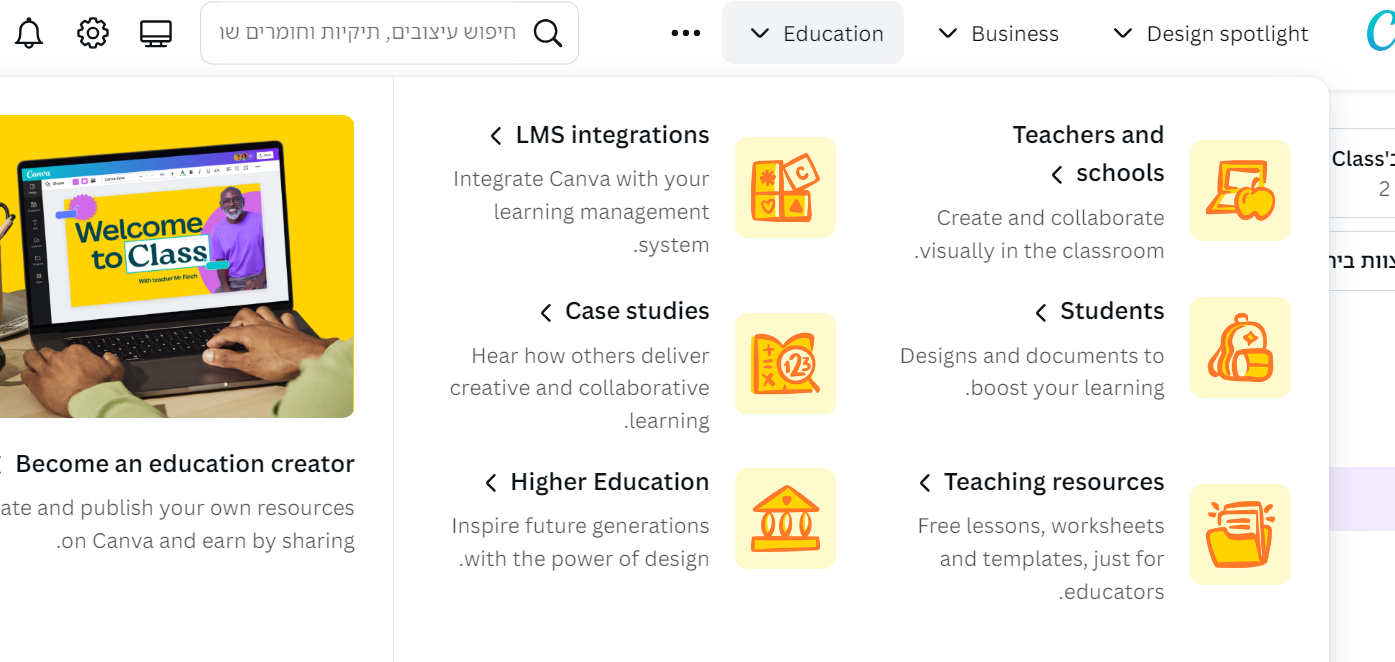The width and height of the screenshot is (1395, 662).
Task: Click the Welcome to Class laptop thumbnail
Action: [175, 266]
